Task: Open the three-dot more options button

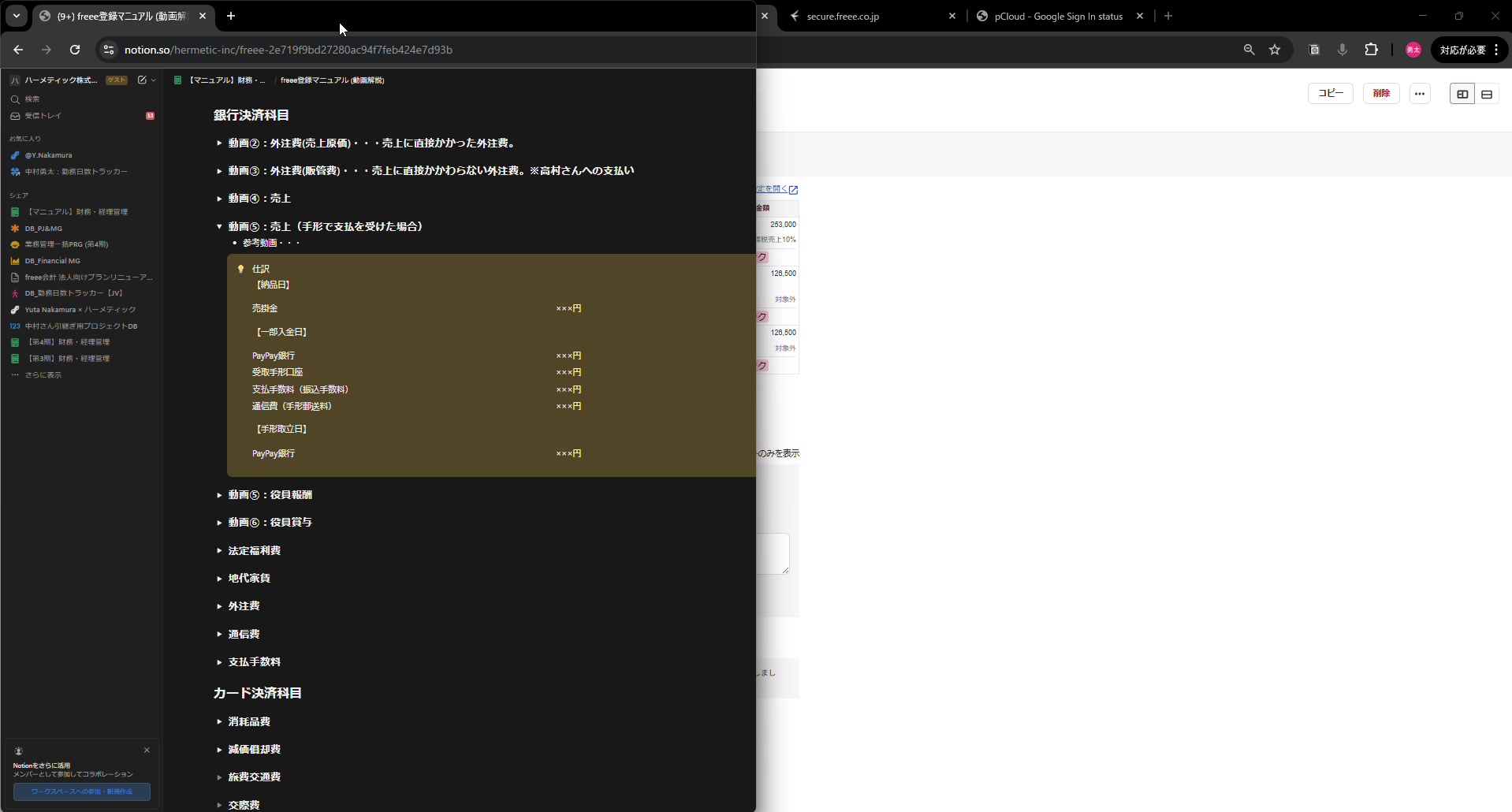Action: pos(1420,94)
